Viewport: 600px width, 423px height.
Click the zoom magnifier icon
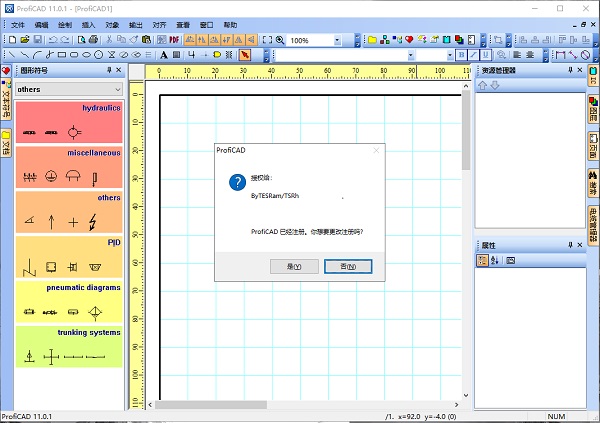[x=280, y=40]
